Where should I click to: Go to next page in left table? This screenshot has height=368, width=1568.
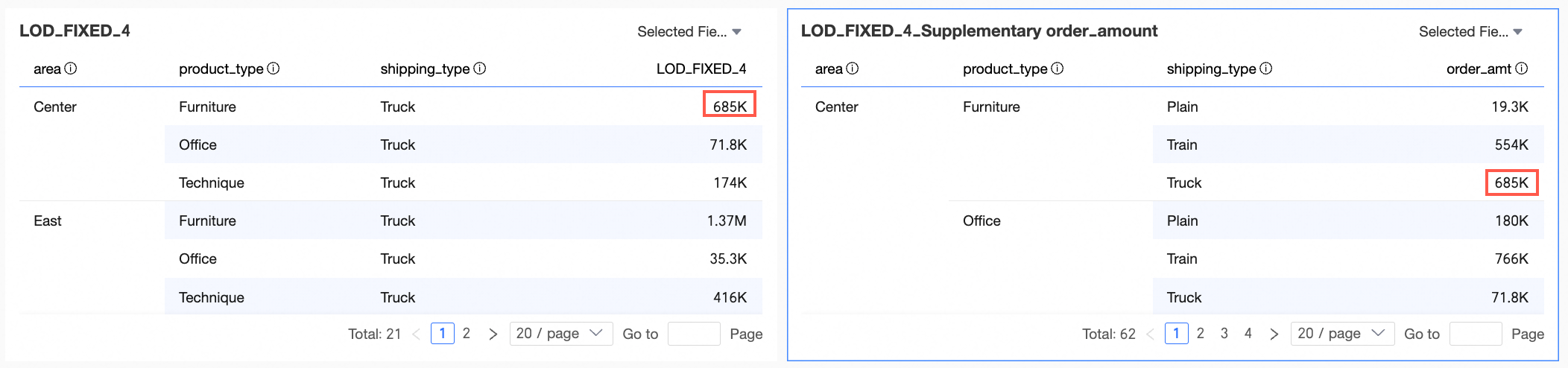tap(493, 334)
